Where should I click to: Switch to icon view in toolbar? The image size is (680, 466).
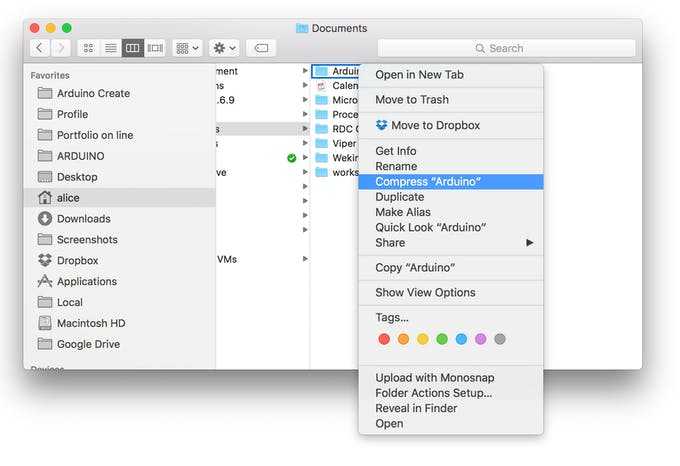point(89,48)
